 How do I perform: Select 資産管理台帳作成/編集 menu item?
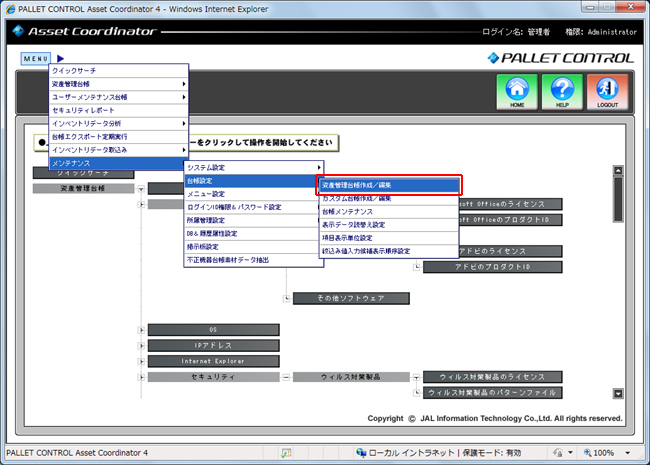click(x=389, y=185)
